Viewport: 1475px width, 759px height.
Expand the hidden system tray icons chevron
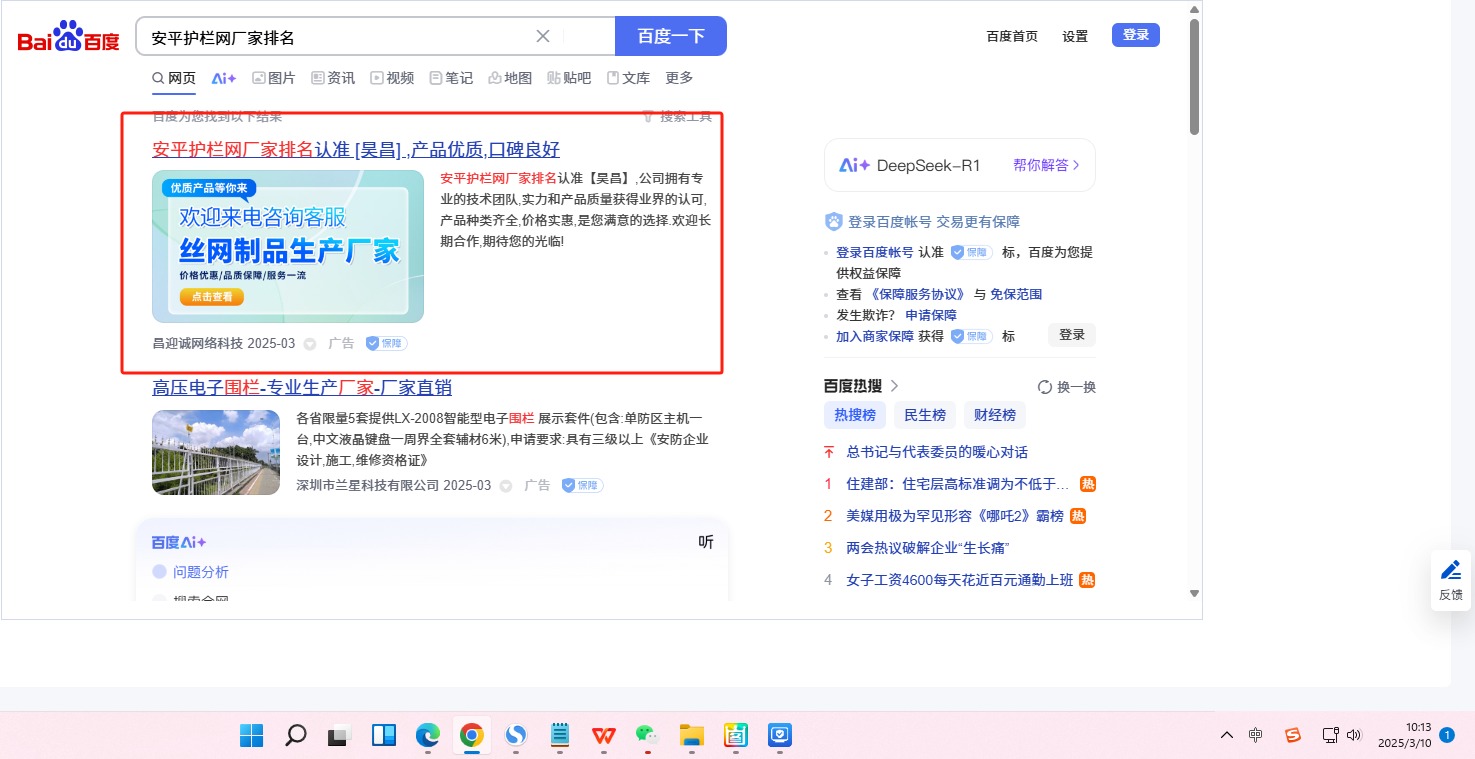coord(1227,735)
